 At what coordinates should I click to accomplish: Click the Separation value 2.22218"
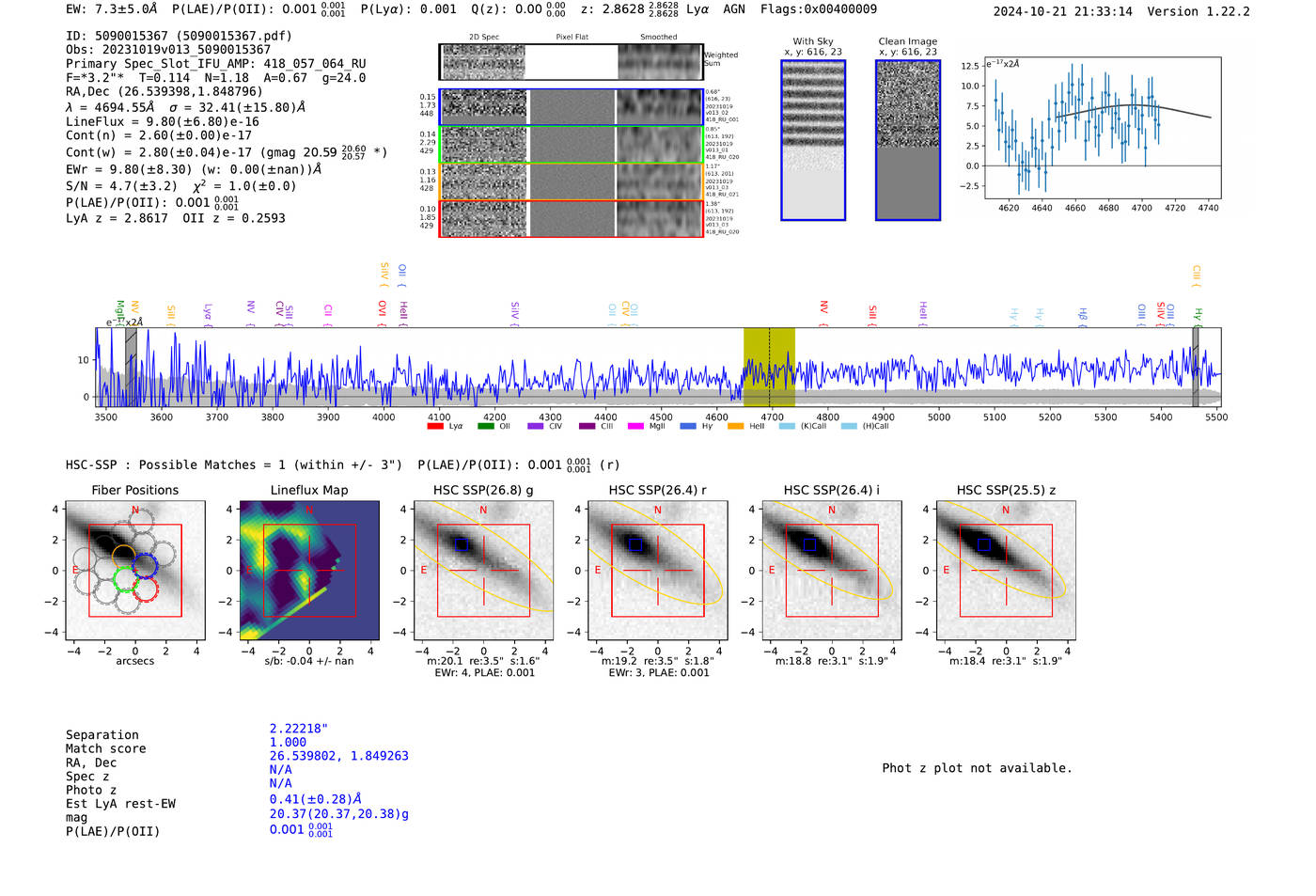[x=299, y=729]
